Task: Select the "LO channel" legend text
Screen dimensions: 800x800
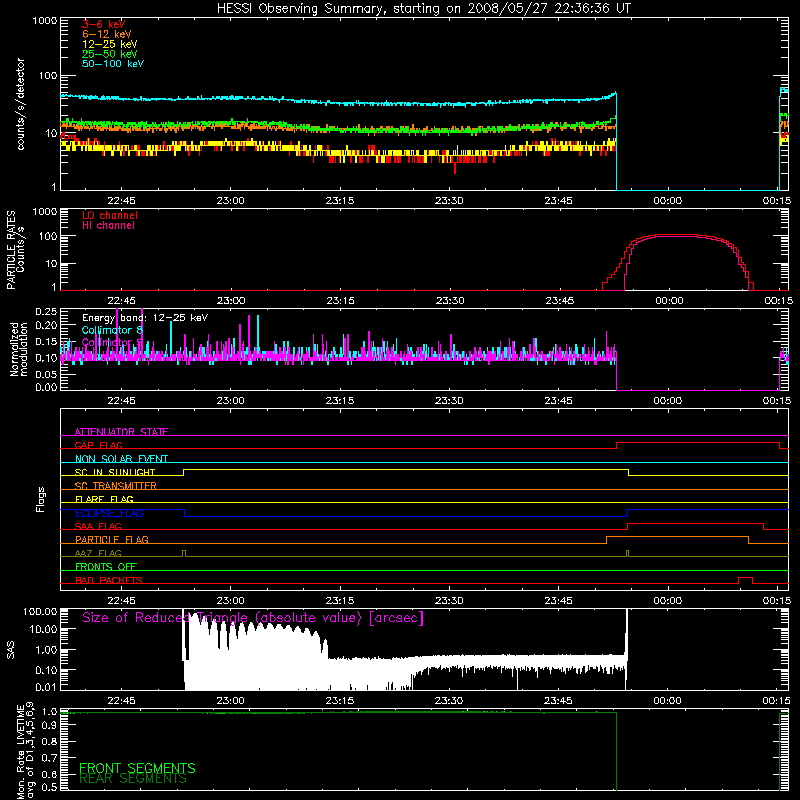Action: (x=110, y=215)
